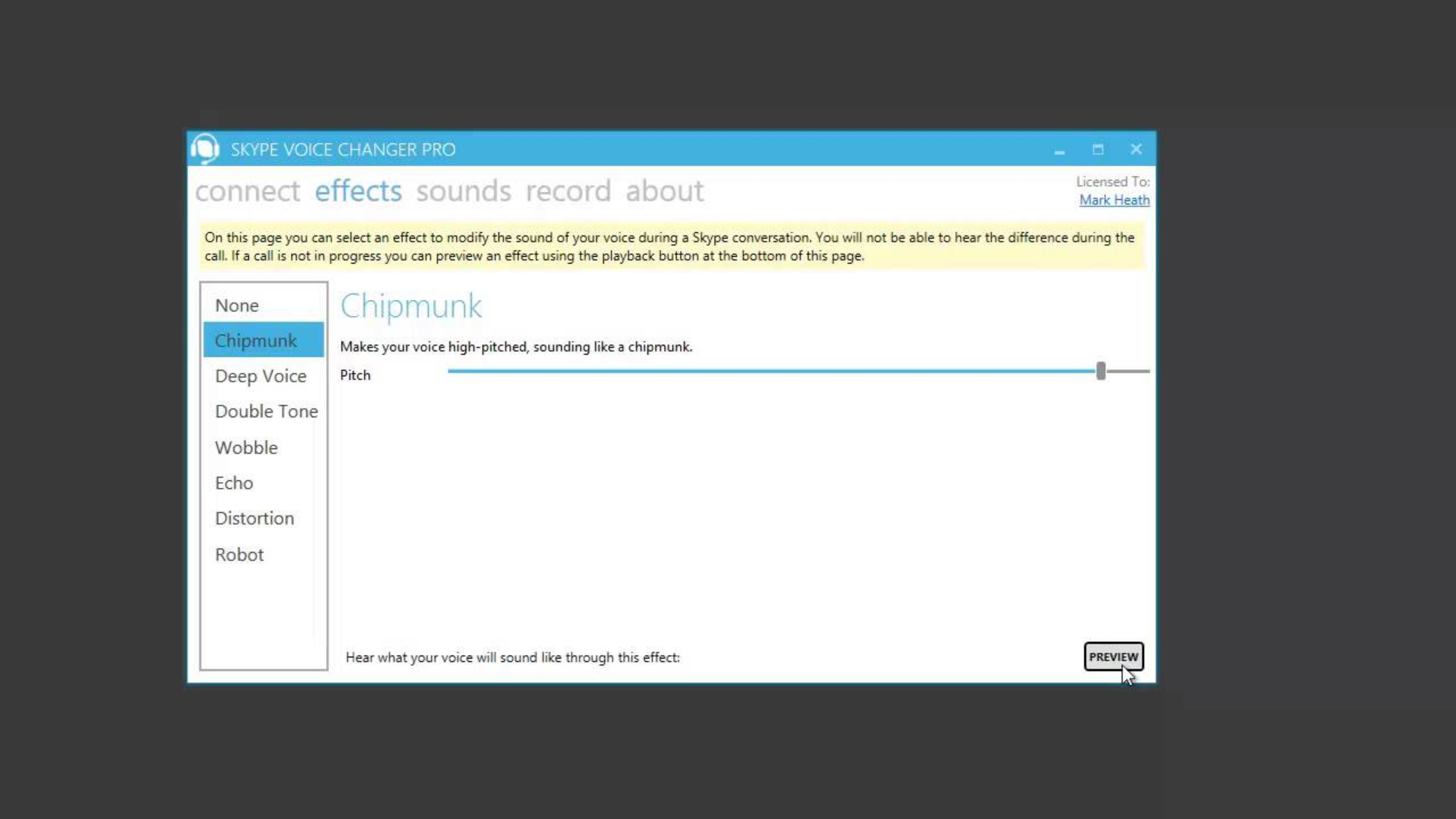The height and width of the screenshot is (819, 1456).
Task: Pick the Double Tone effect
Action: (x=263, y=411)
